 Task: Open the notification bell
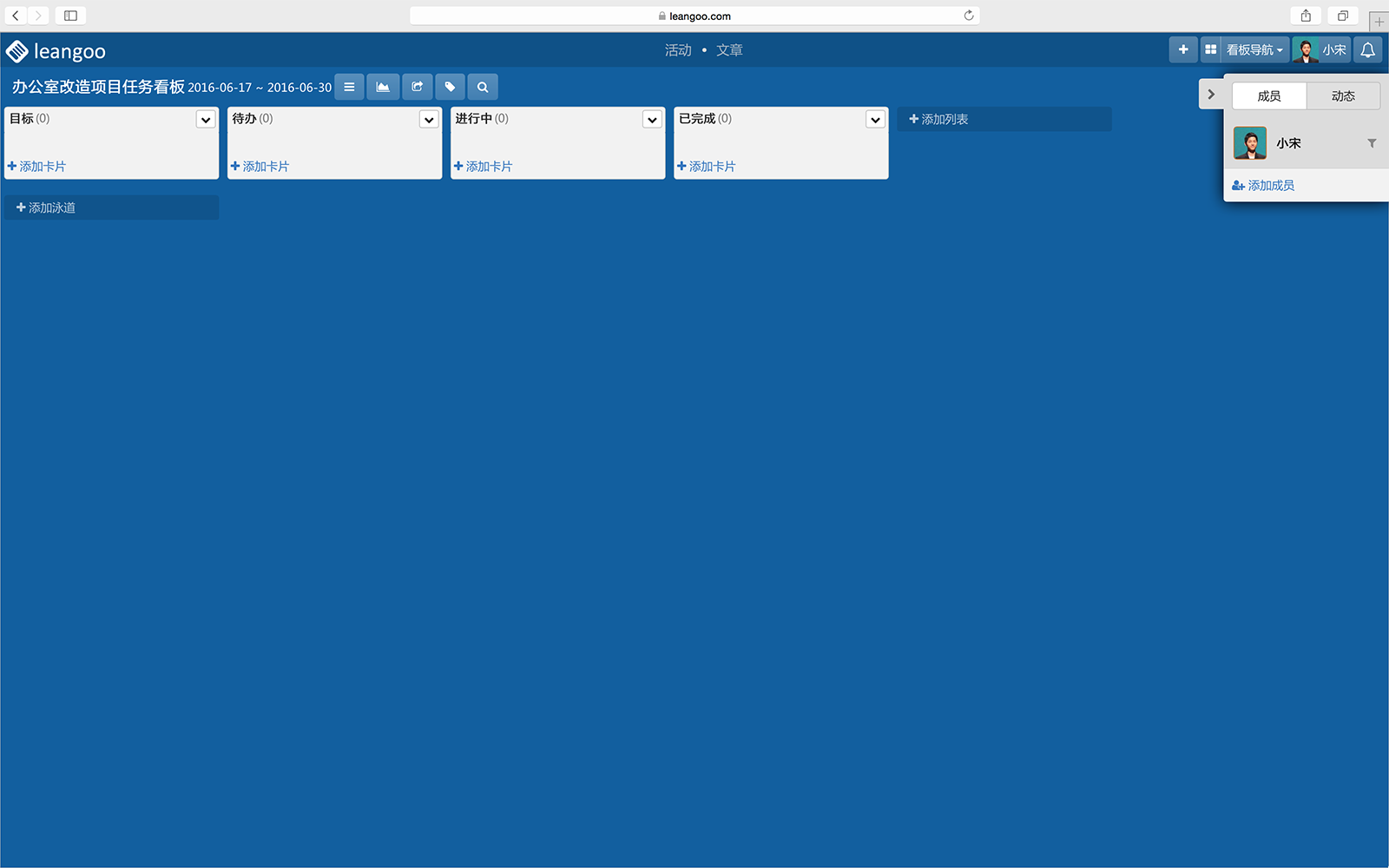click(x=1367, y=49)
